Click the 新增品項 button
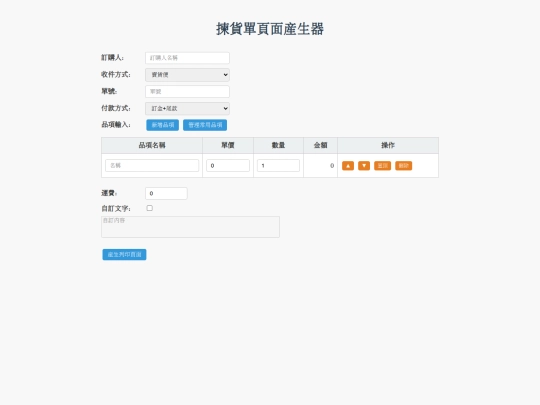 (163, 125)
